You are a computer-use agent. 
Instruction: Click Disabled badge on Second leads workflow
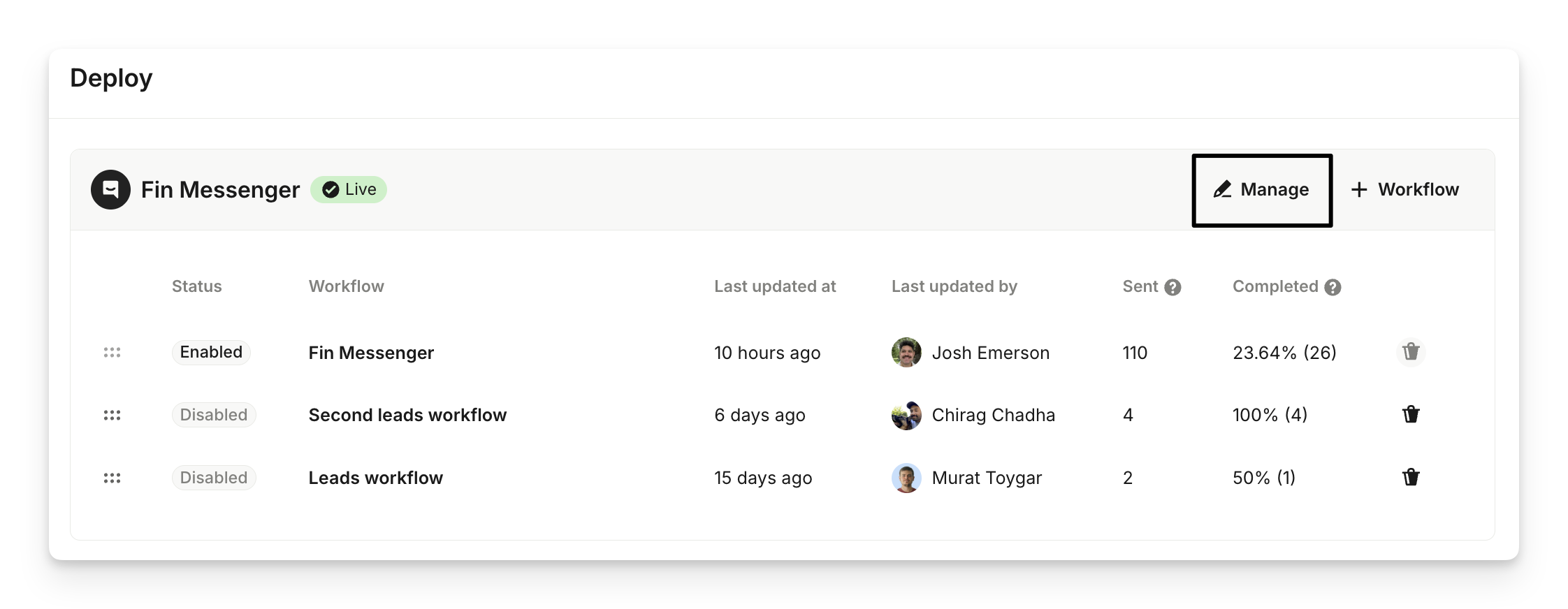click(x=214, y=415)
